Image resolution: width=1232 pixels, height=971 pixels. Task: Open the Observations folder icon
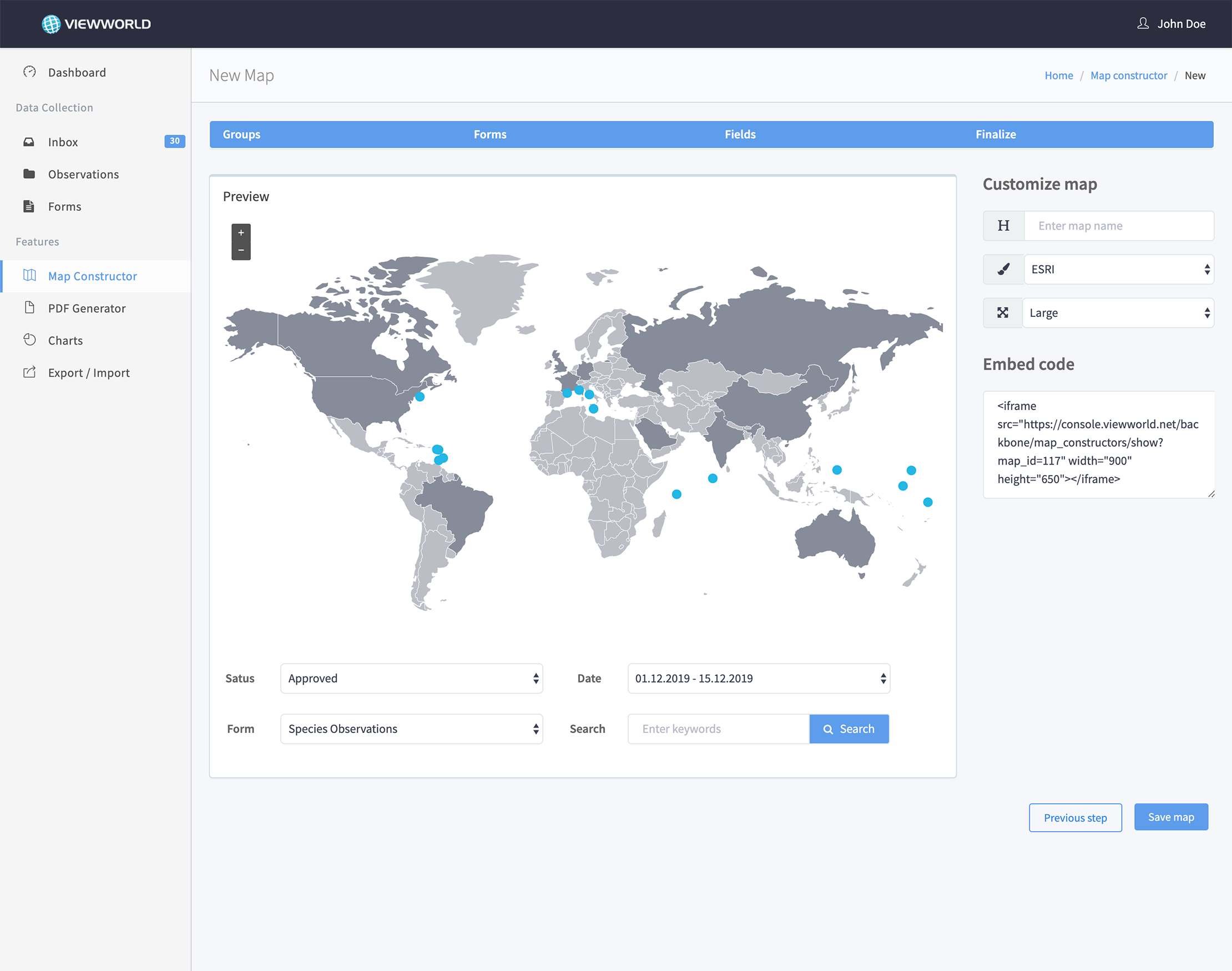click(29, 173)
